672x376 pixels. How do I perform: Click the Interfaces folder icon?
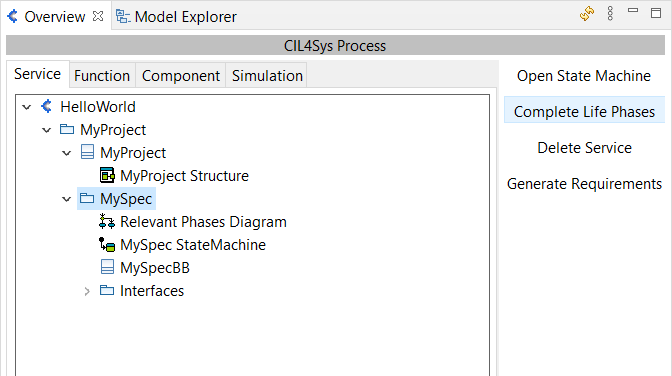pos(107,290)
